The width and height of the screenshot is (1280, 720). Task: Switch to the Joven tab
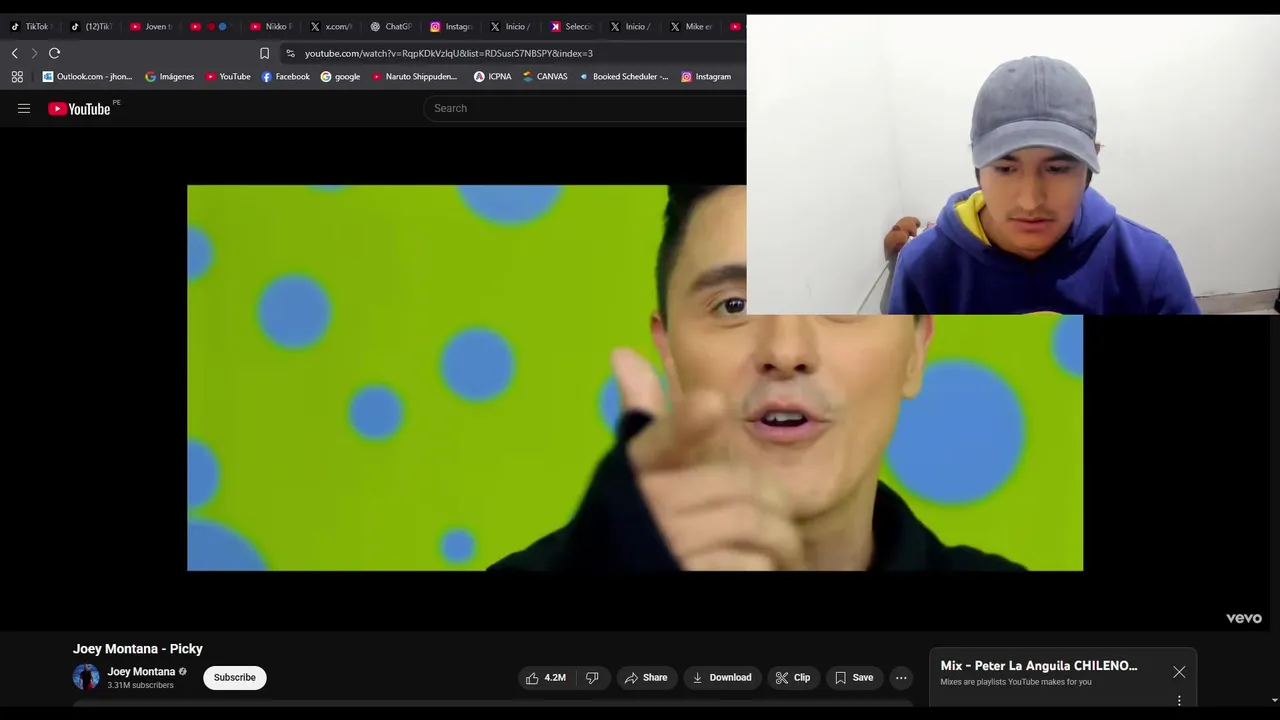[152, 27]
